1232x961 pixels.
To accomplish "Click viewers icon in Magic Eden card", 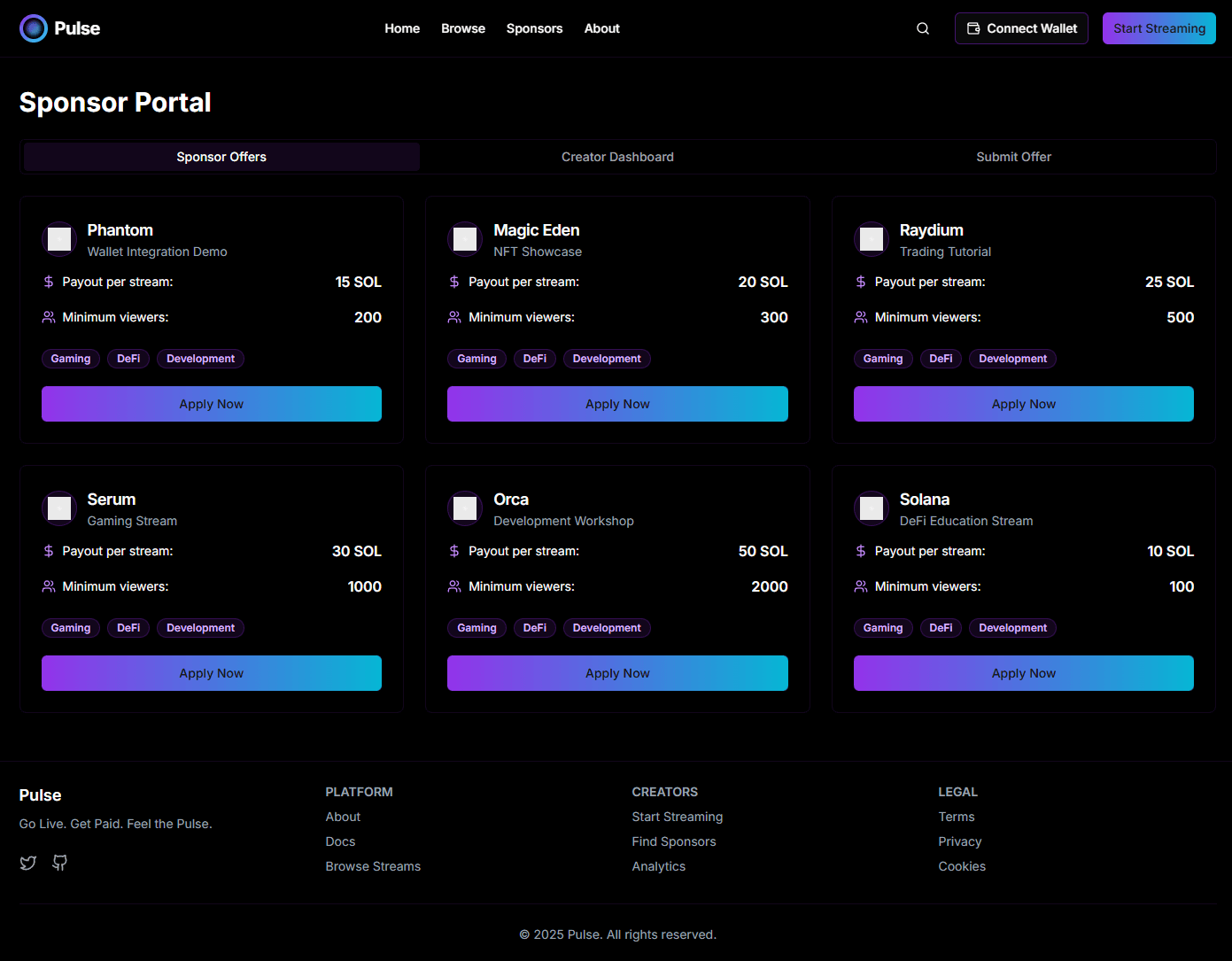I will click(454, 317).
